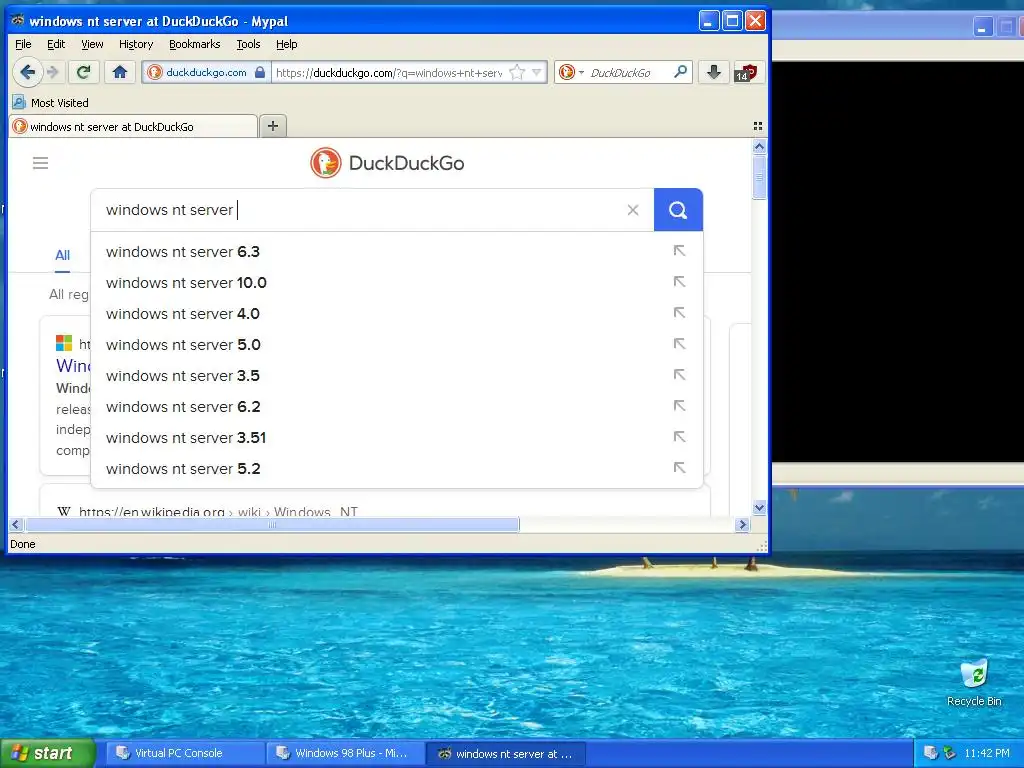Select suggestion windows nt server 10.0
Viewport: 1024px width, 768px height.
click(396, 283)
